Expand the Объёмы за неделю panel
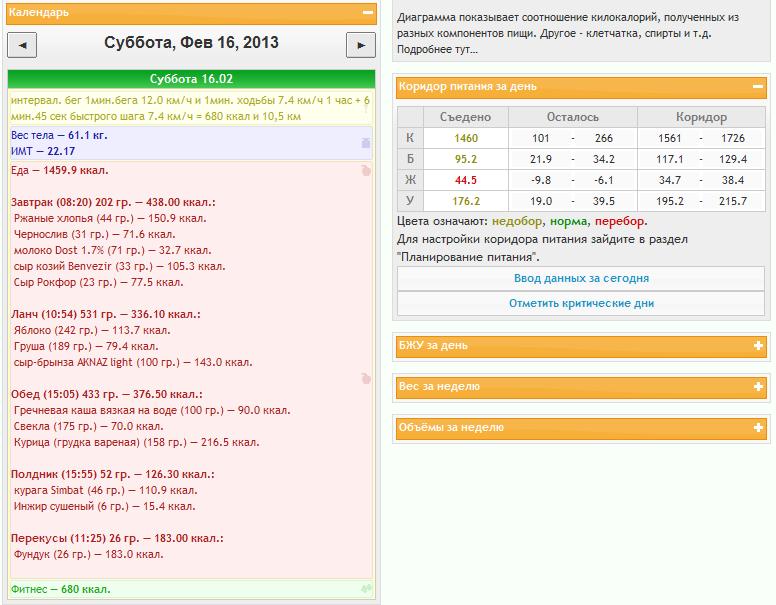The image size is (776, 605). pos(758,427)
